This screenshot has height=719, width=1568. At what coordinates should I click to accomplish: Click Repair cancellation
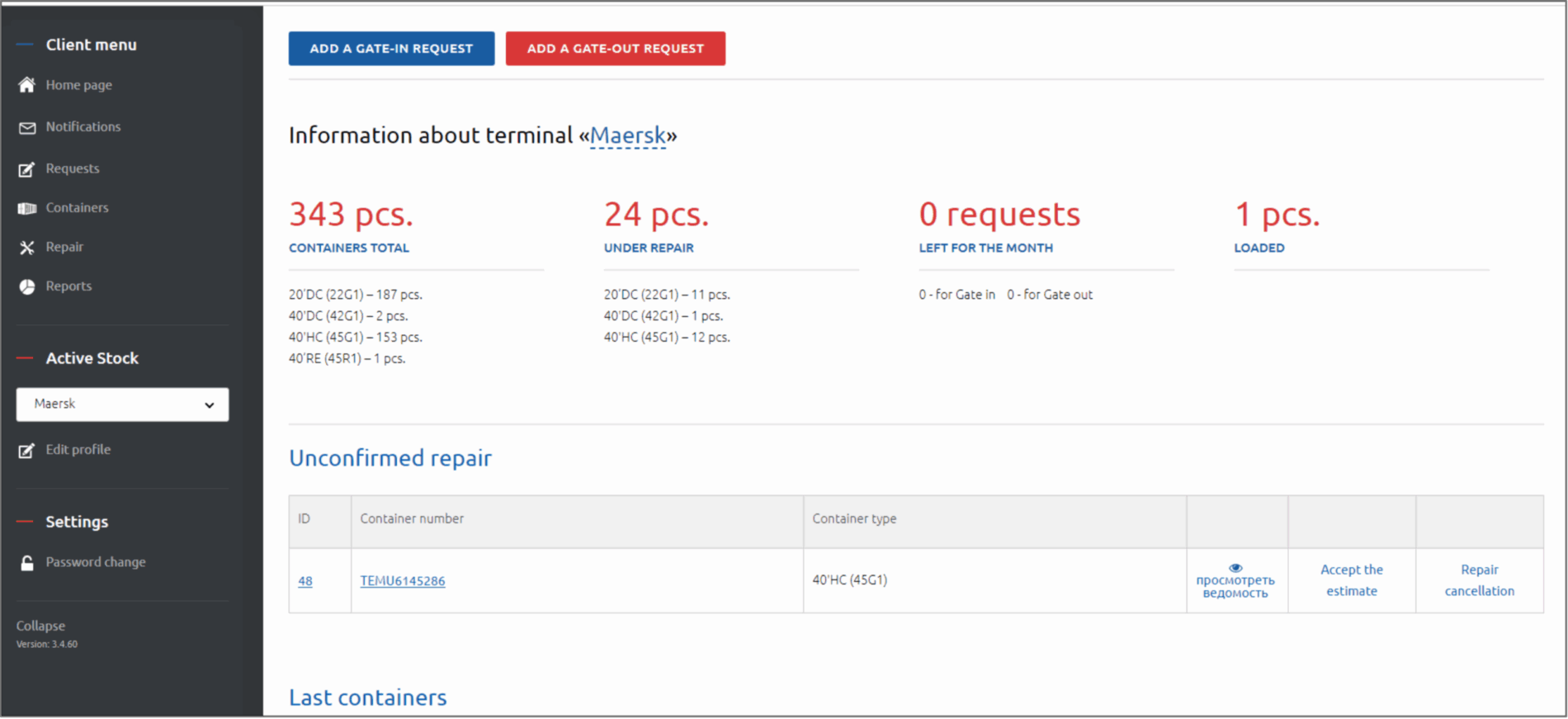(x=1480, y=580)
